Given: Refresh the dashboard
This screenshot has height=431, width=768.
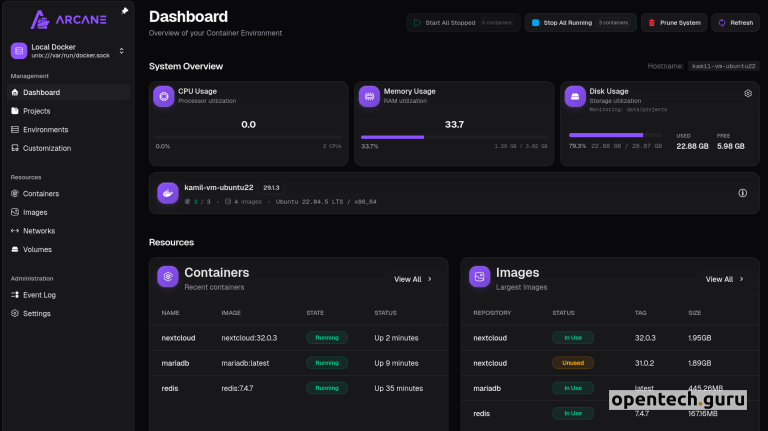Looking at the screenshot, I should tap(735, 22).
